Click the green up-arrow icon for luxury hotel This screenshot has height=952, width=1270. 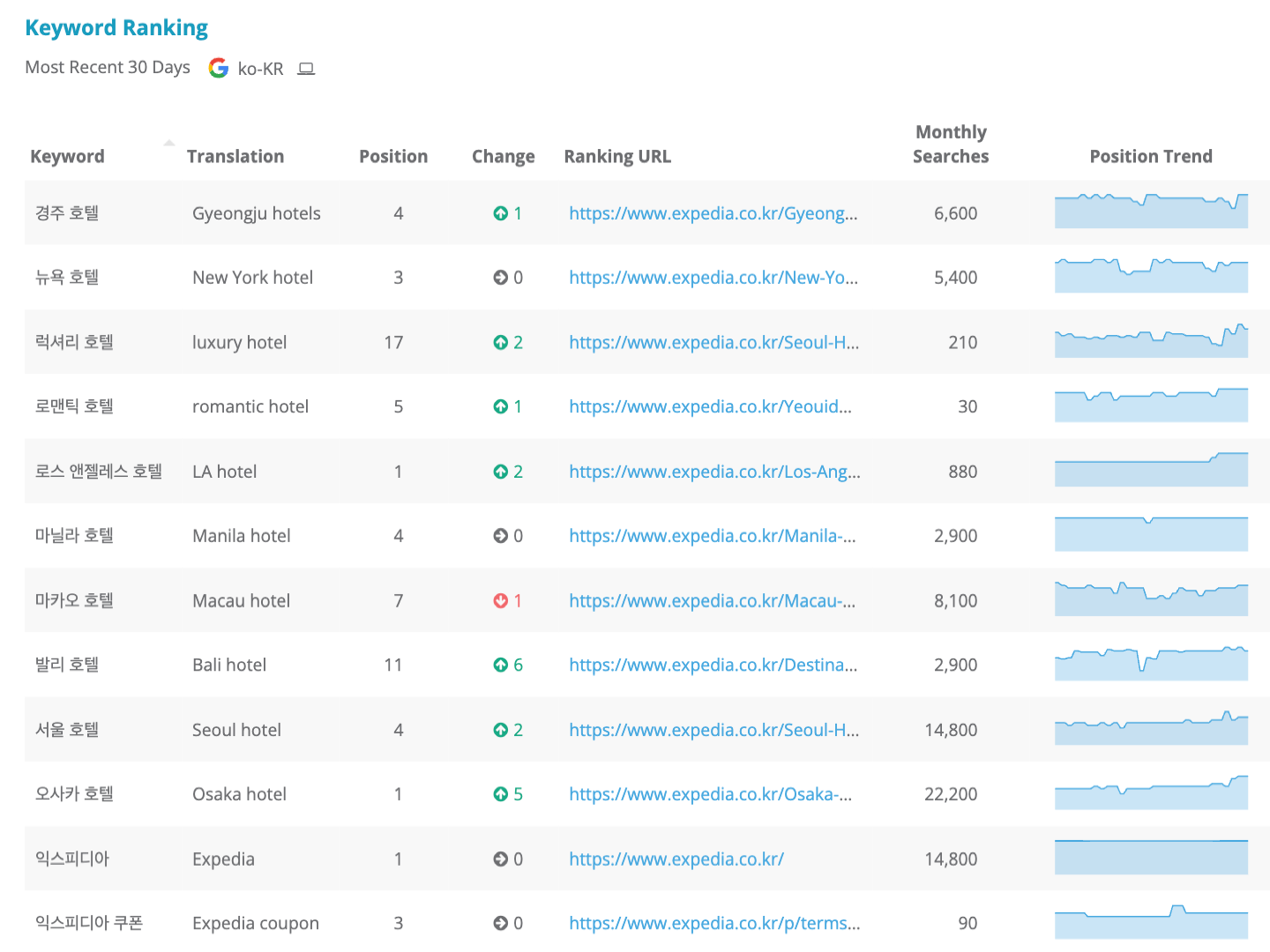tap(500, 342)
